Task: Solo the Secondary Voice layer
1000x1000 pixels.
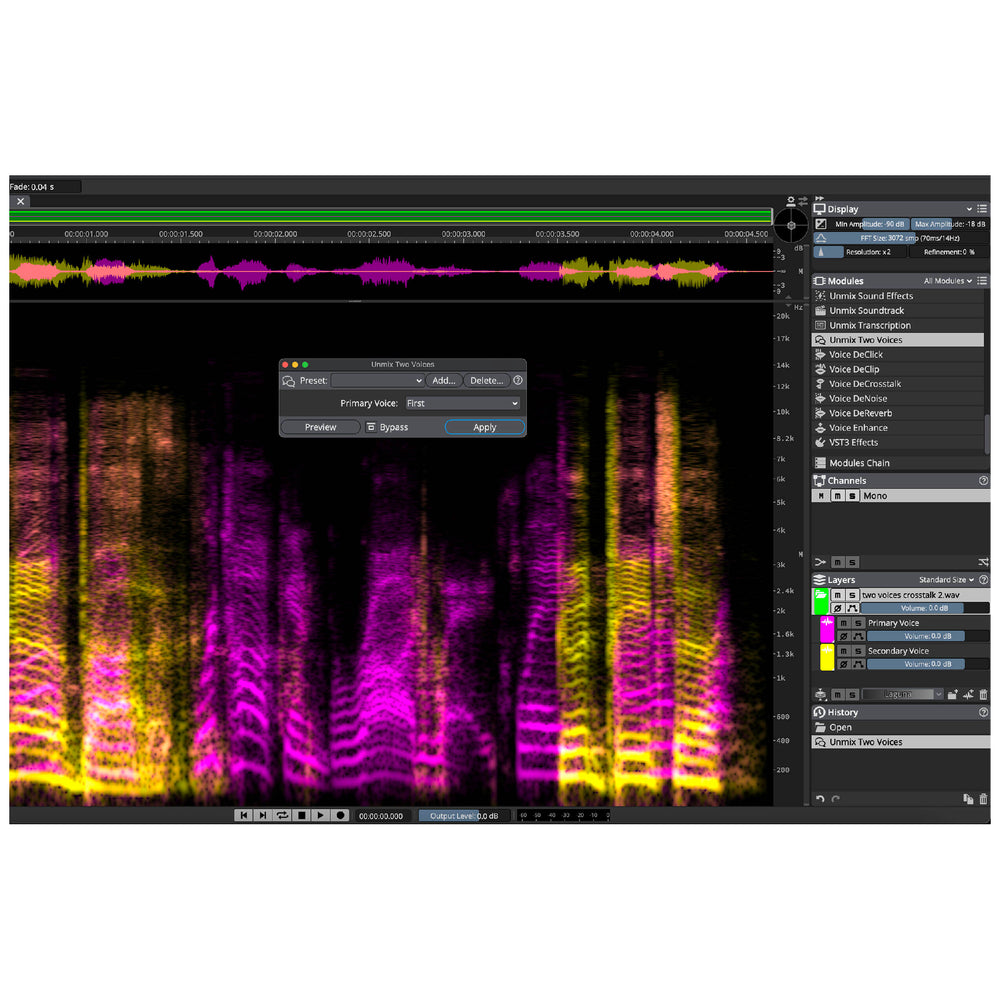Action: pos(858,651)
